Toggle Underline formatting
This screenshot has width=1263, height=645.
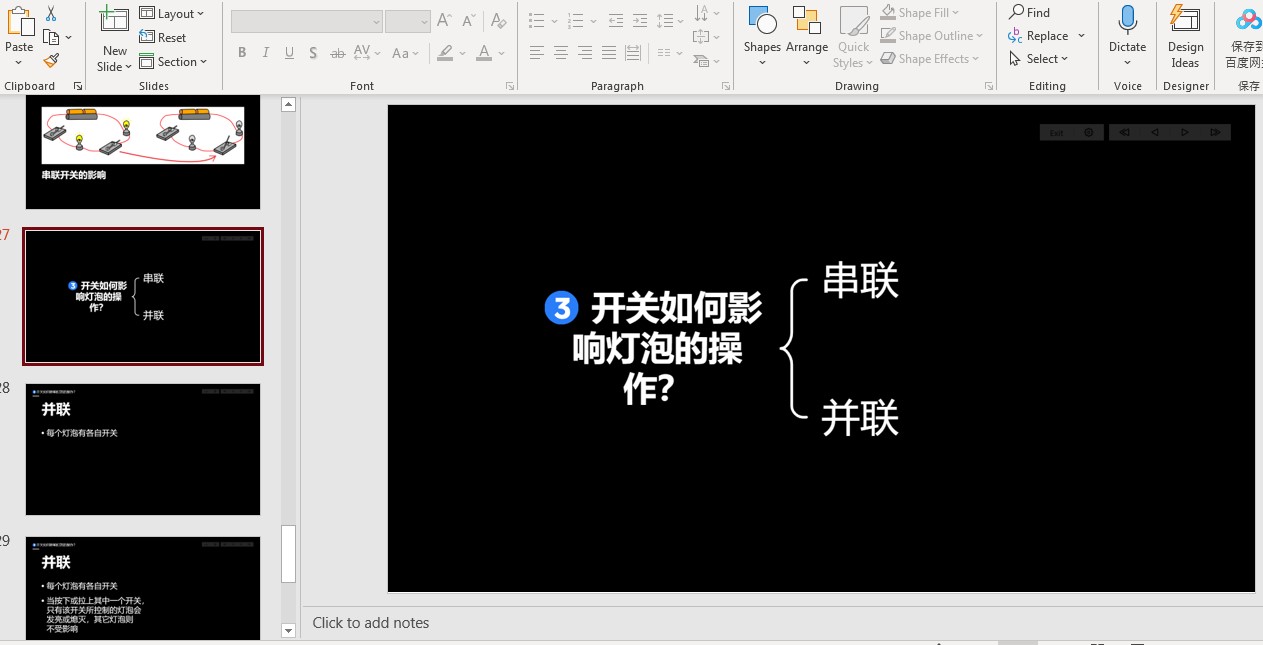[x=289, y=53]
